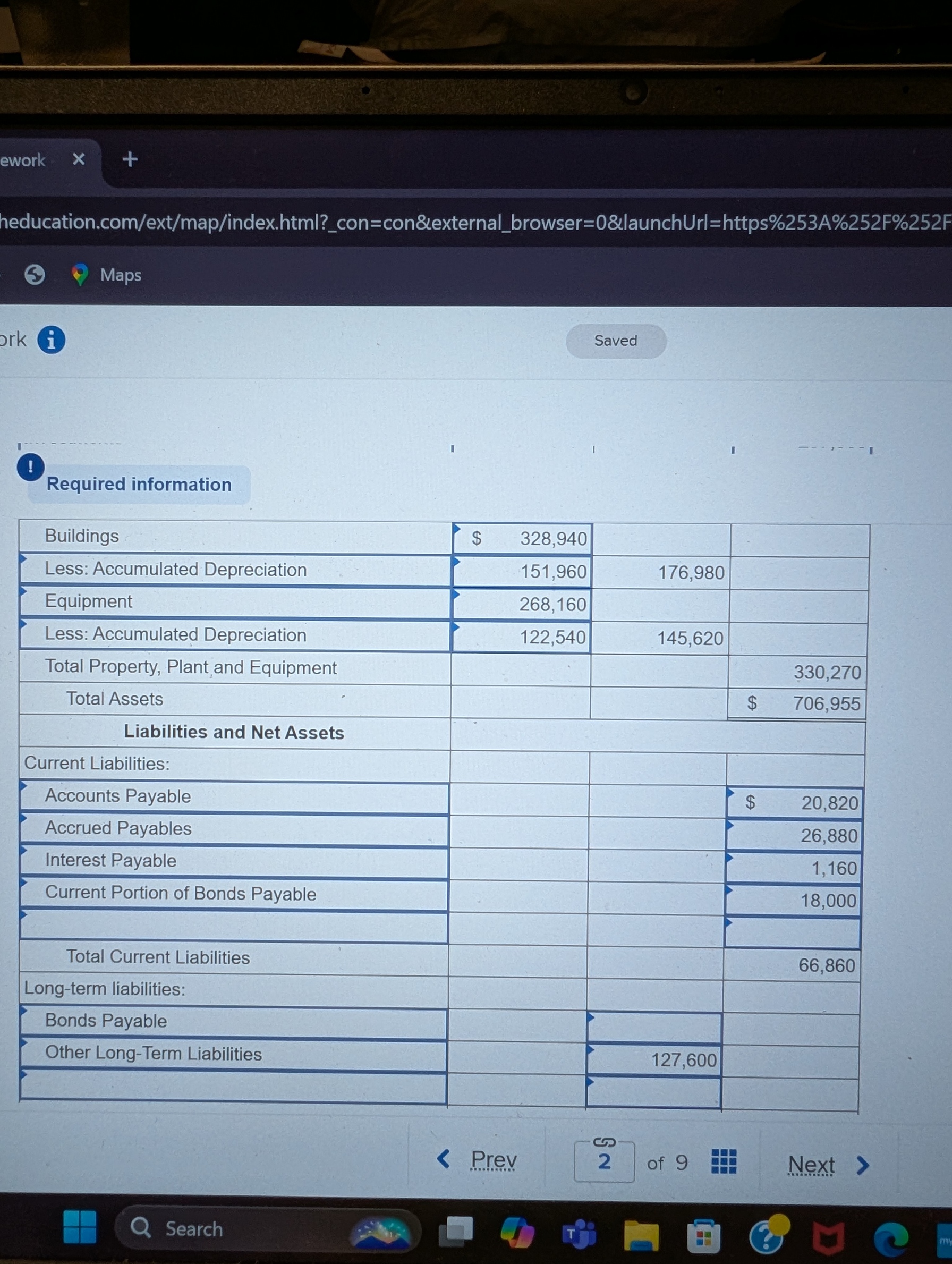The width and height of the screenshot is (952, 1264).
Task: Open Task View from the taskbar
Action: 456,1231
